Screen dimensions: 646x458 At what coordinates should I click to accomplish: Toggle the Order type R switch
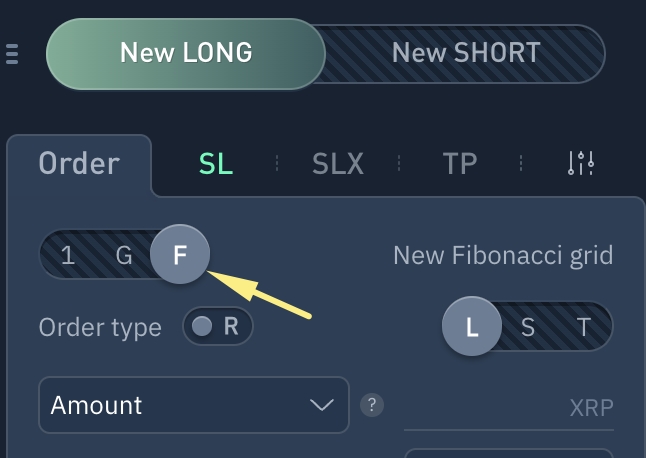[x=218, y=326]
